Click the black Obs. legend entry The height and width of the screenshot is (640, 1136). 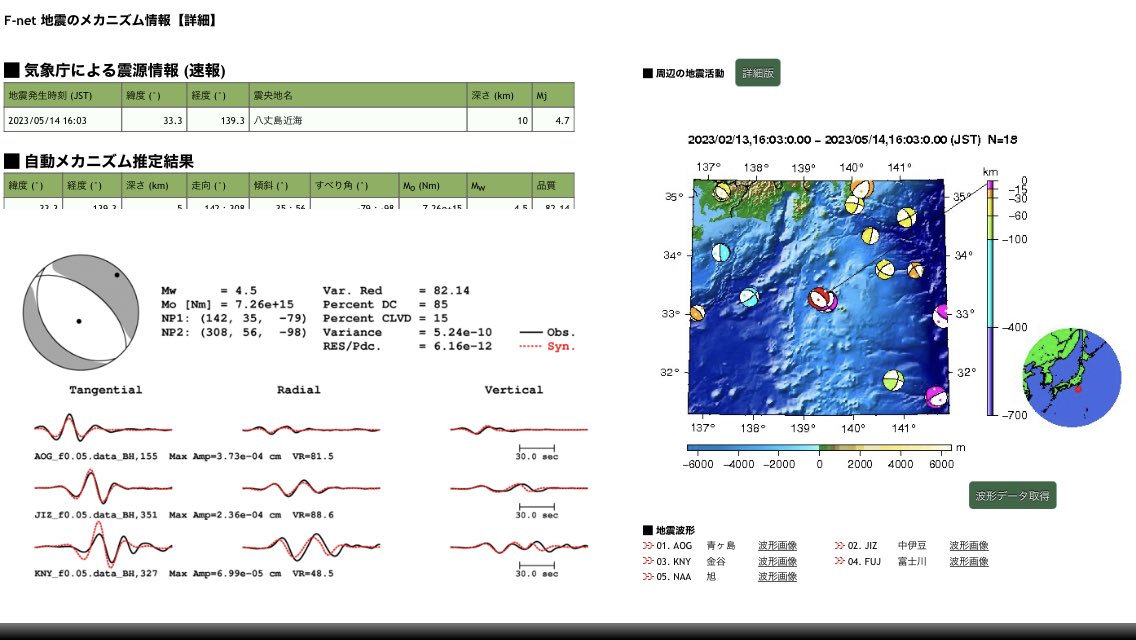click(x=548, y=333)
